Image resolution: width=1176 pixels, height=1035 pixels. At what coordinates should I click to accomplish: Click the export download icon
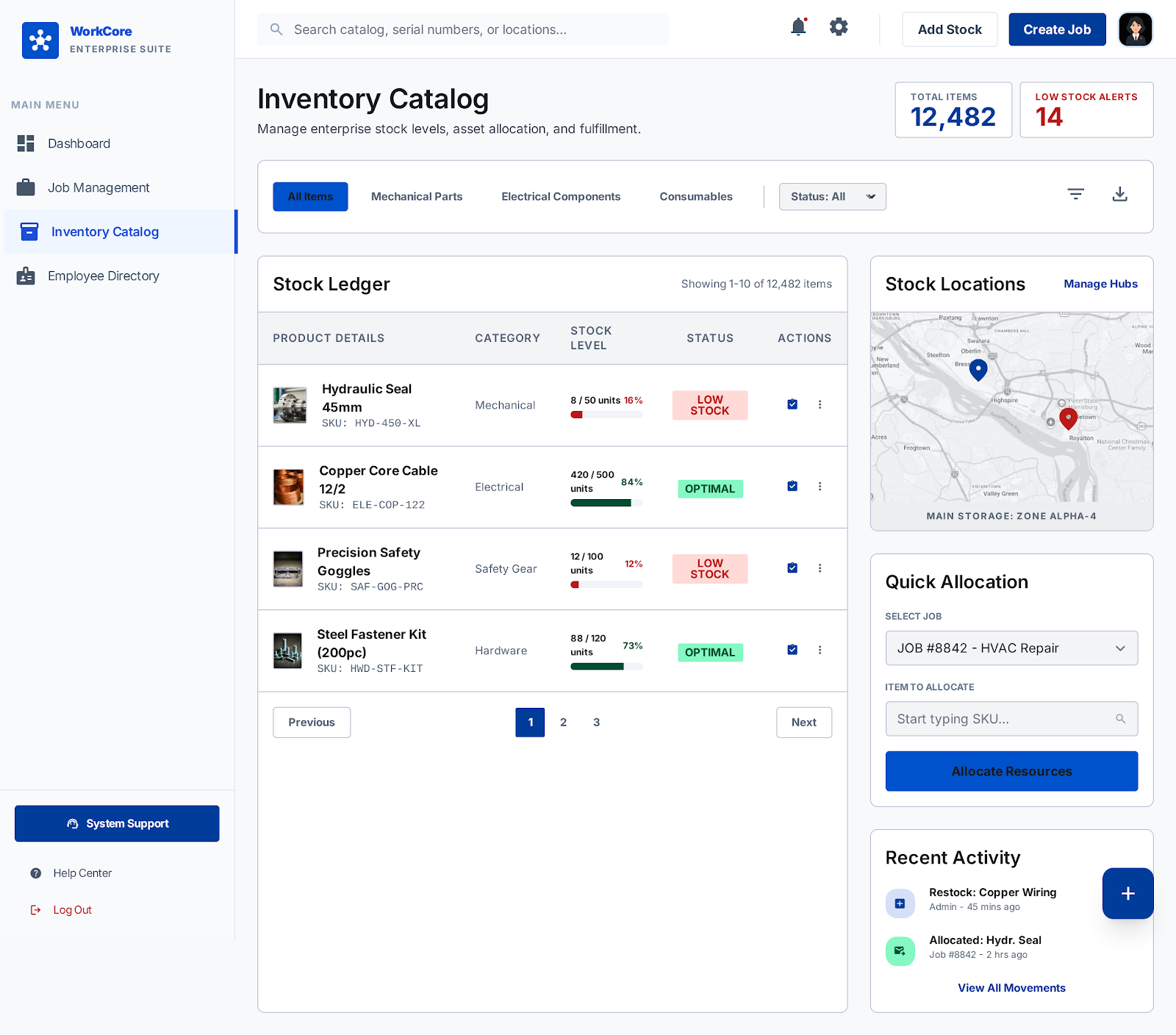[x=1119, y=194]
